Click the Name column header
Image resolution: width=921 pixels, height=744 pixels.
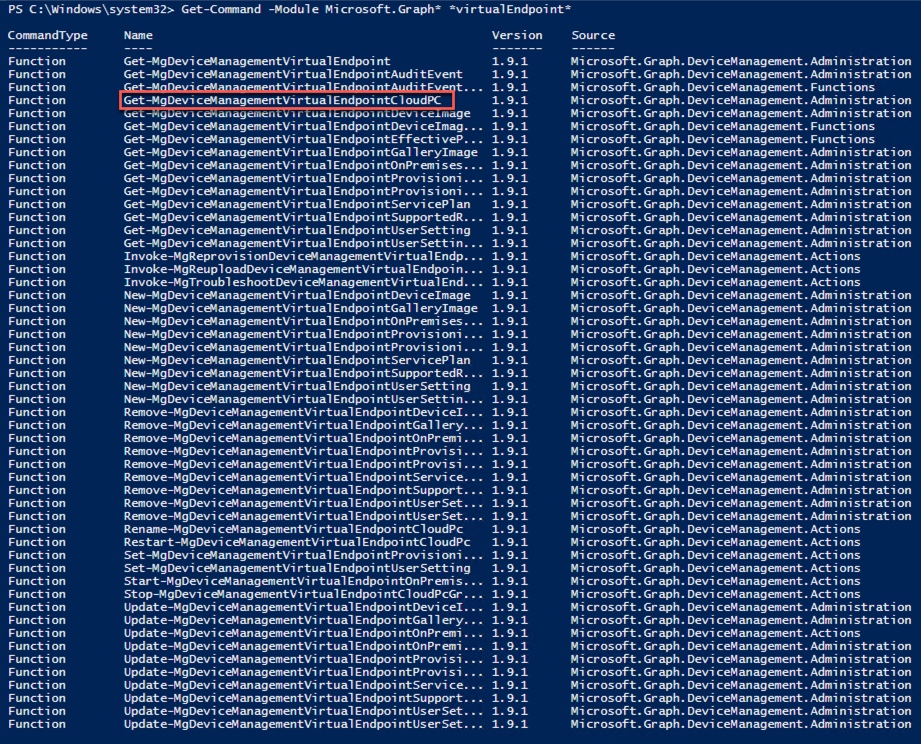(138, 35)
